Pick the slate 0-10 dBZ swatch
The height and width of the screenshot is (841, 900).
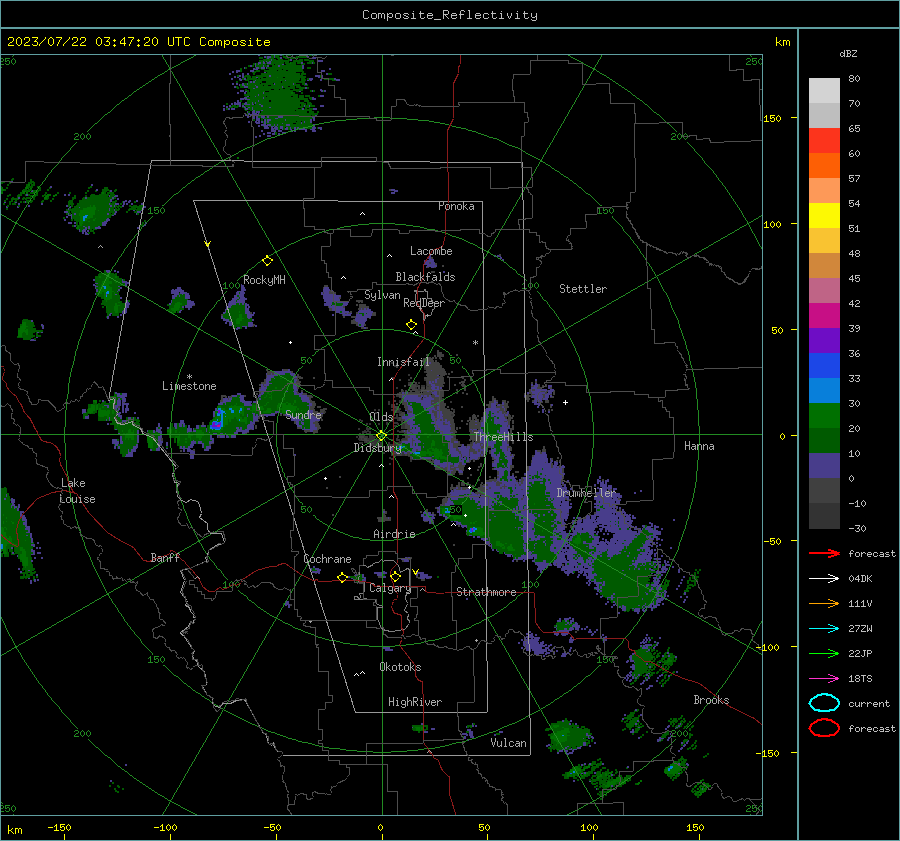pyautogui.click(x=824, y=466)
